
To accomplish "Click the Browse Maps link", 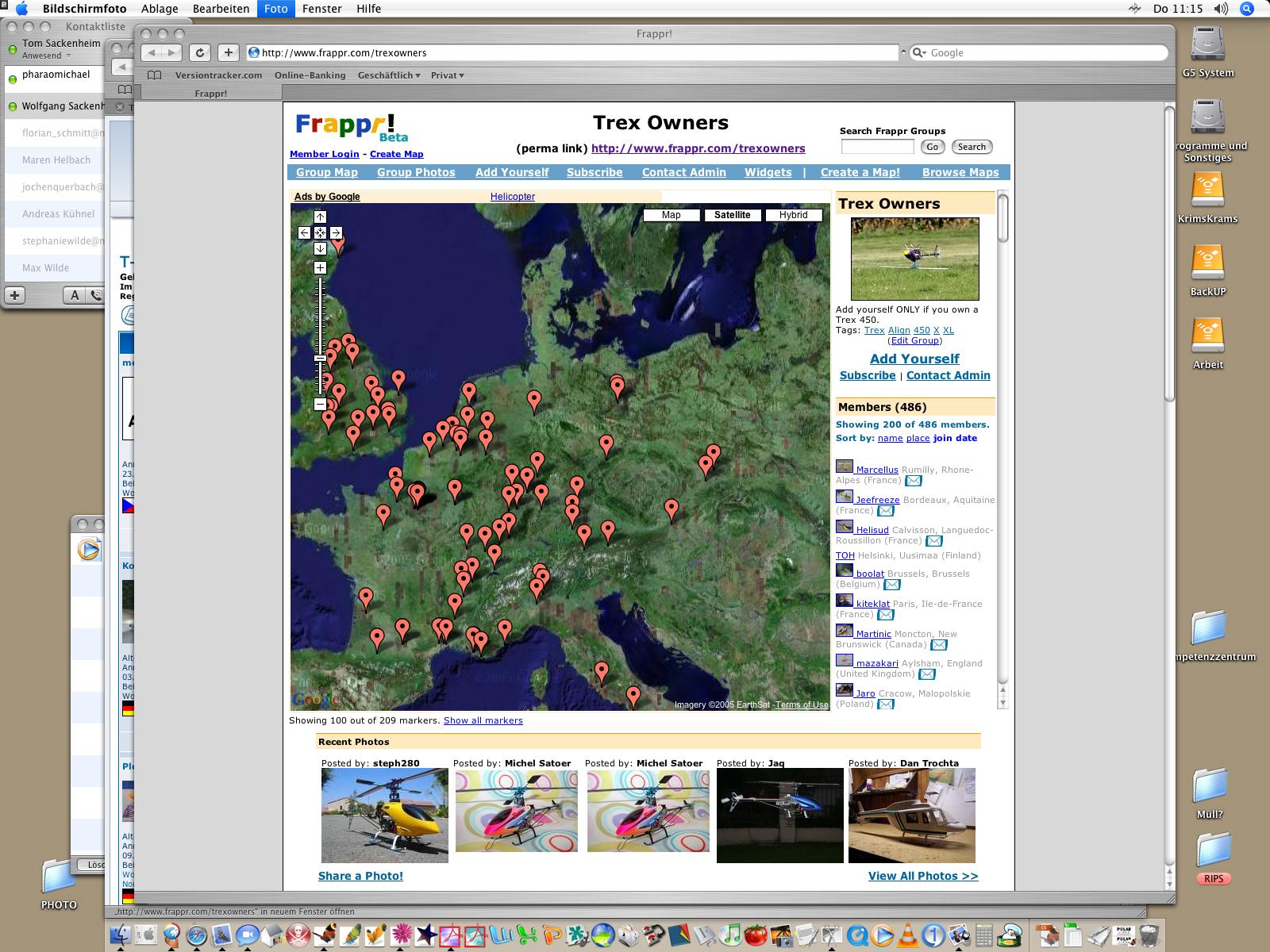I will point(960,172).
